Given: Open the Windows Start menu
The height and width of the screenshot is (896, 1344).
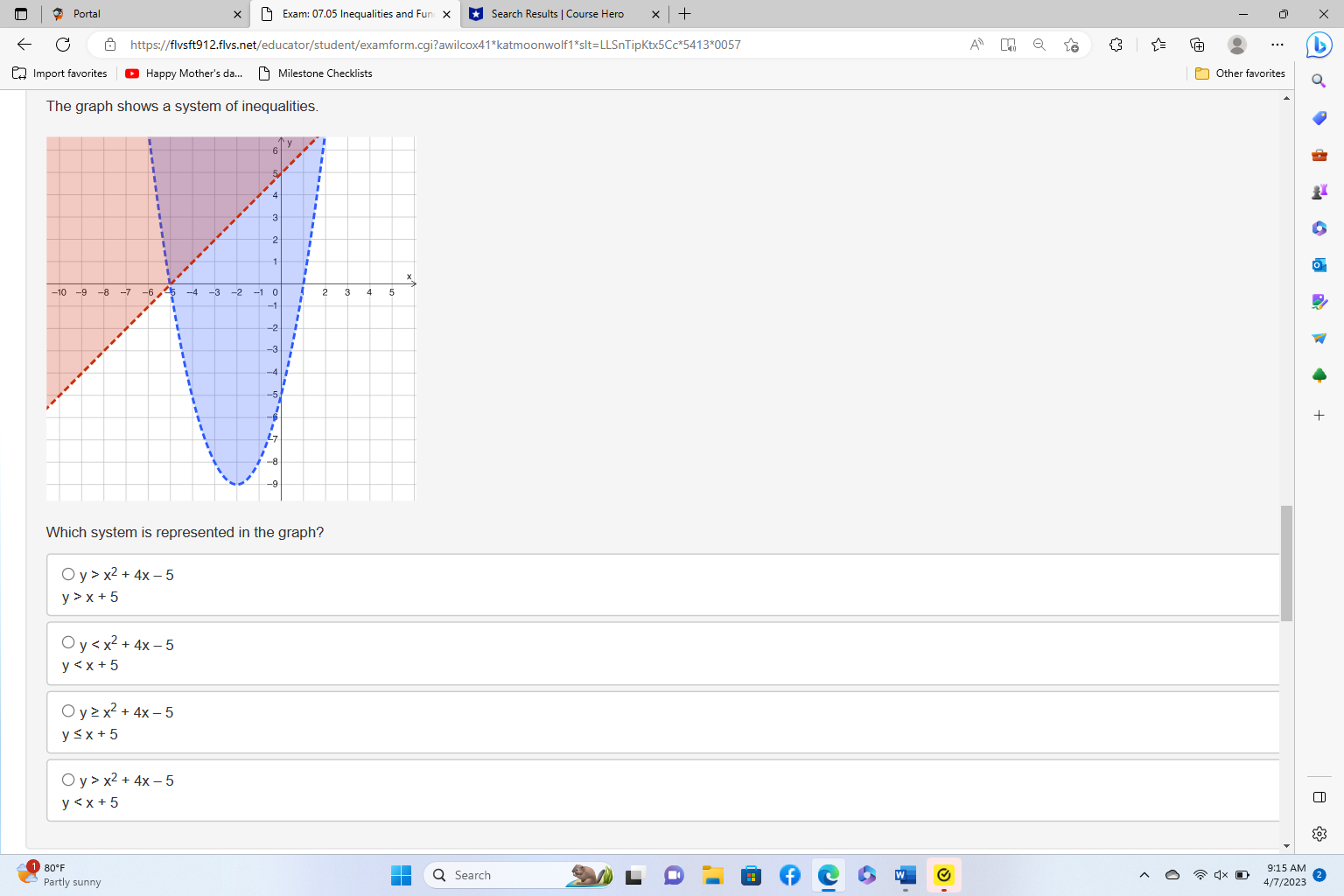Looking at the screenshot, I should (x=401, y=875).
